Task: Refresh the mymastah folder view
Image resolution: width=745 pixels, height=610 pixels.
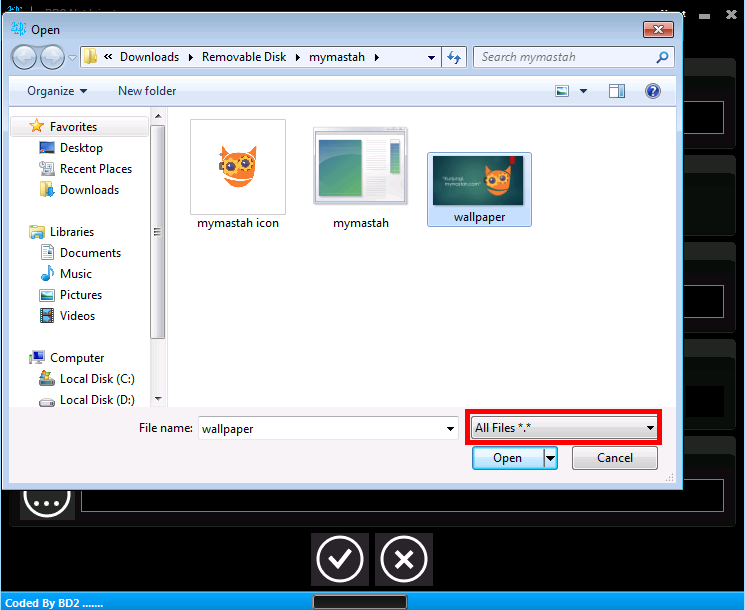Action: [454, 57]
